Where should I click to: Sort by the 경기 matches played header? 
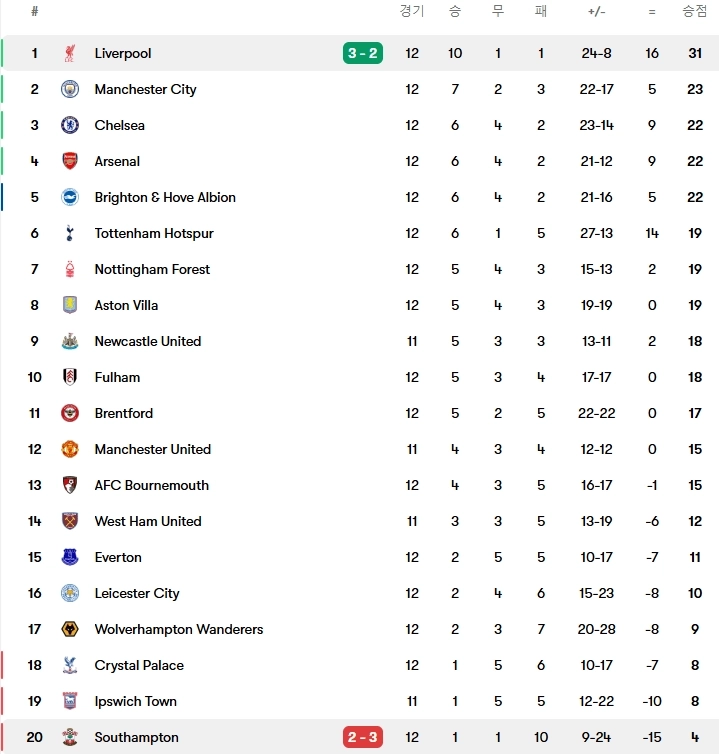[412, 11]
